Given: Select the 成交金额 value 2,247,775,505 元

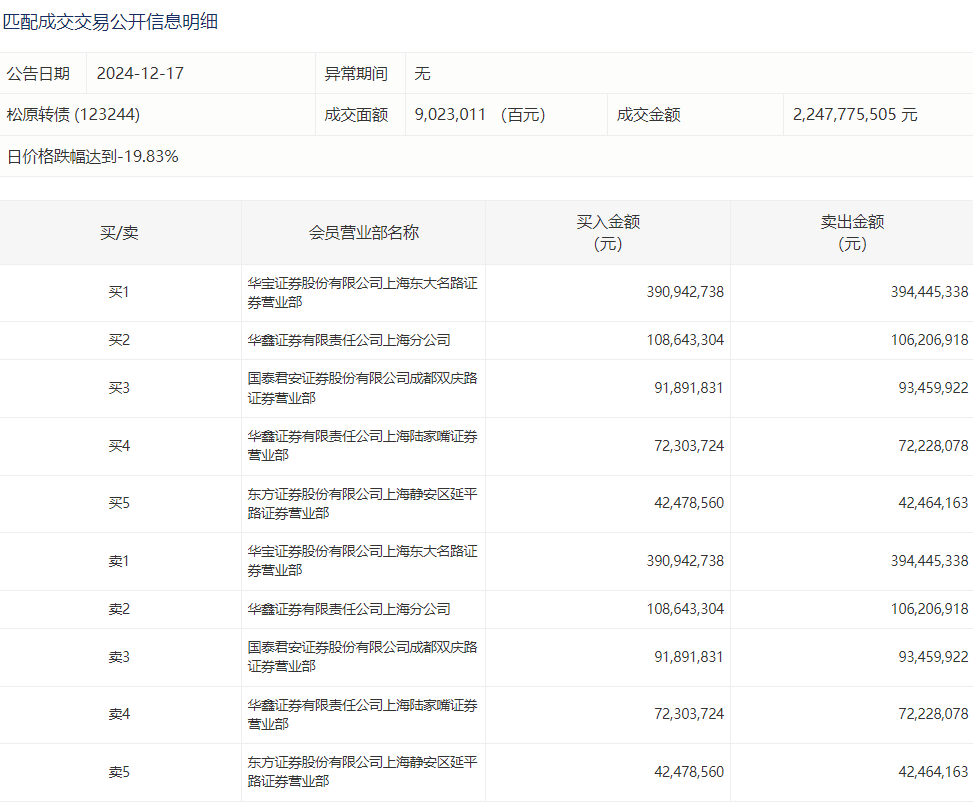Looking at the screenshot, I should (x=854, y=115).
